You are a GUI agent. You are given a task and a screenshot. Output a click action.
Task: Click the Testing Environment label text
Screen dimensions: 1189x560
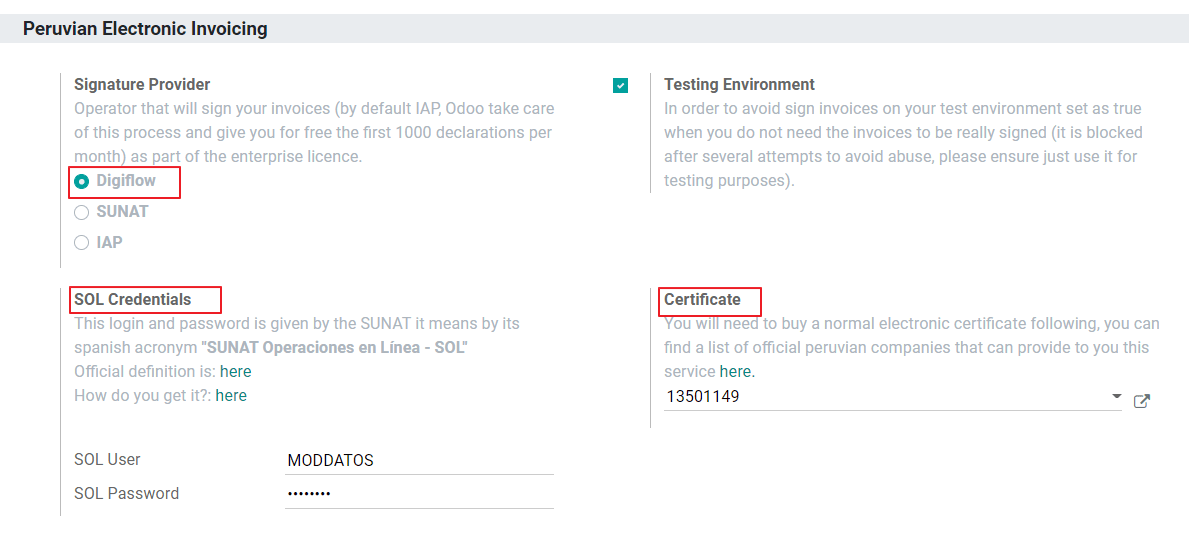click(739, 85)
